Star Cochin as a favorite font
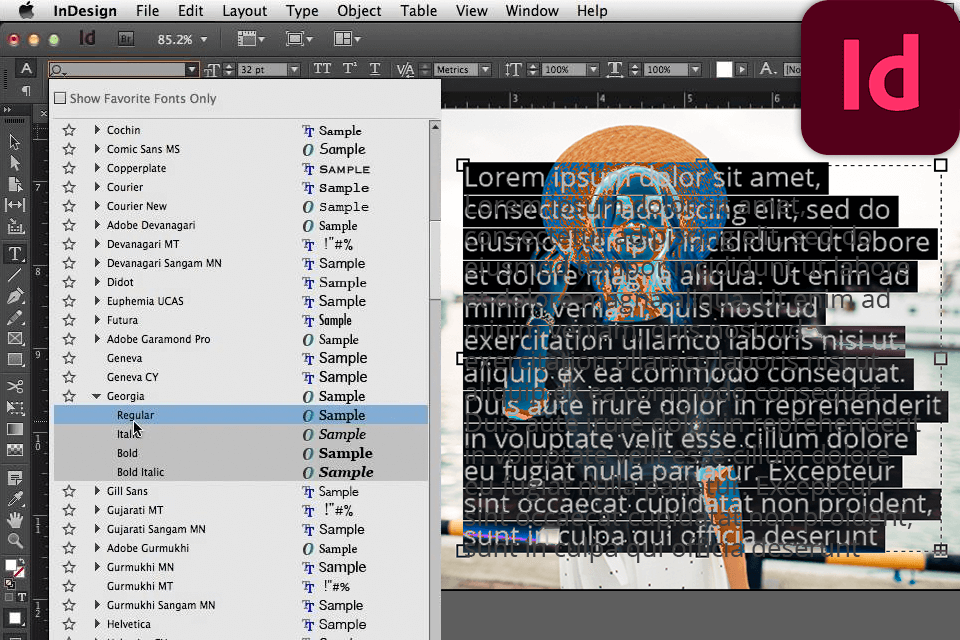Screen dimensions: 960x640 click(69, 130)
